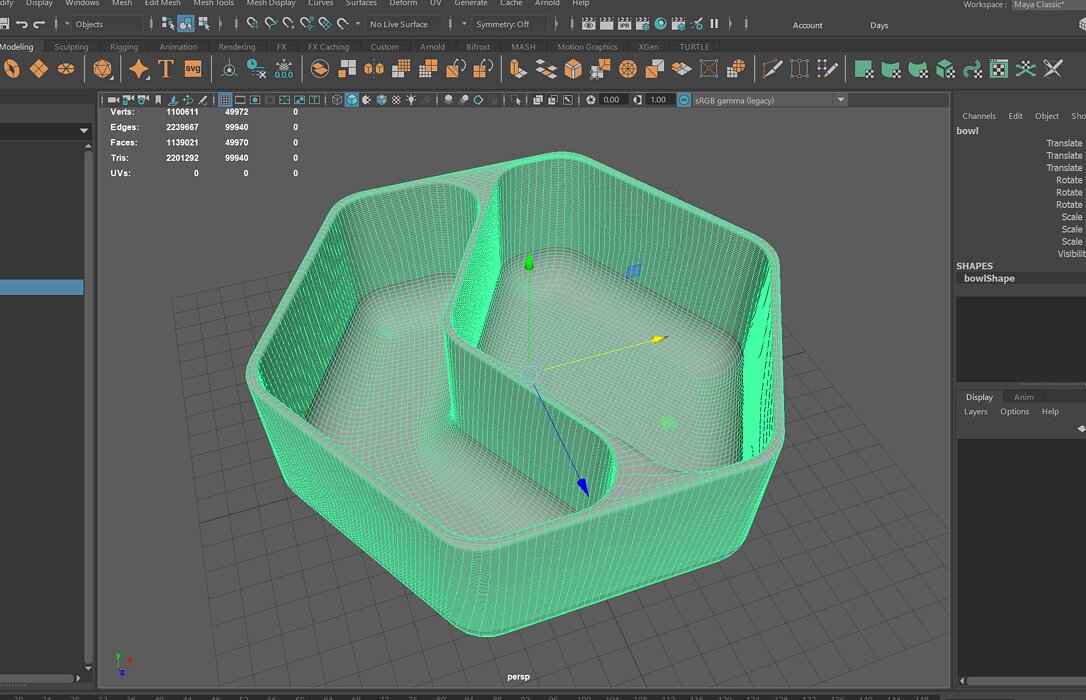Screen dimensions: 1086x700
Task: Open the Layers menu in layer editor
Action: 976,412
